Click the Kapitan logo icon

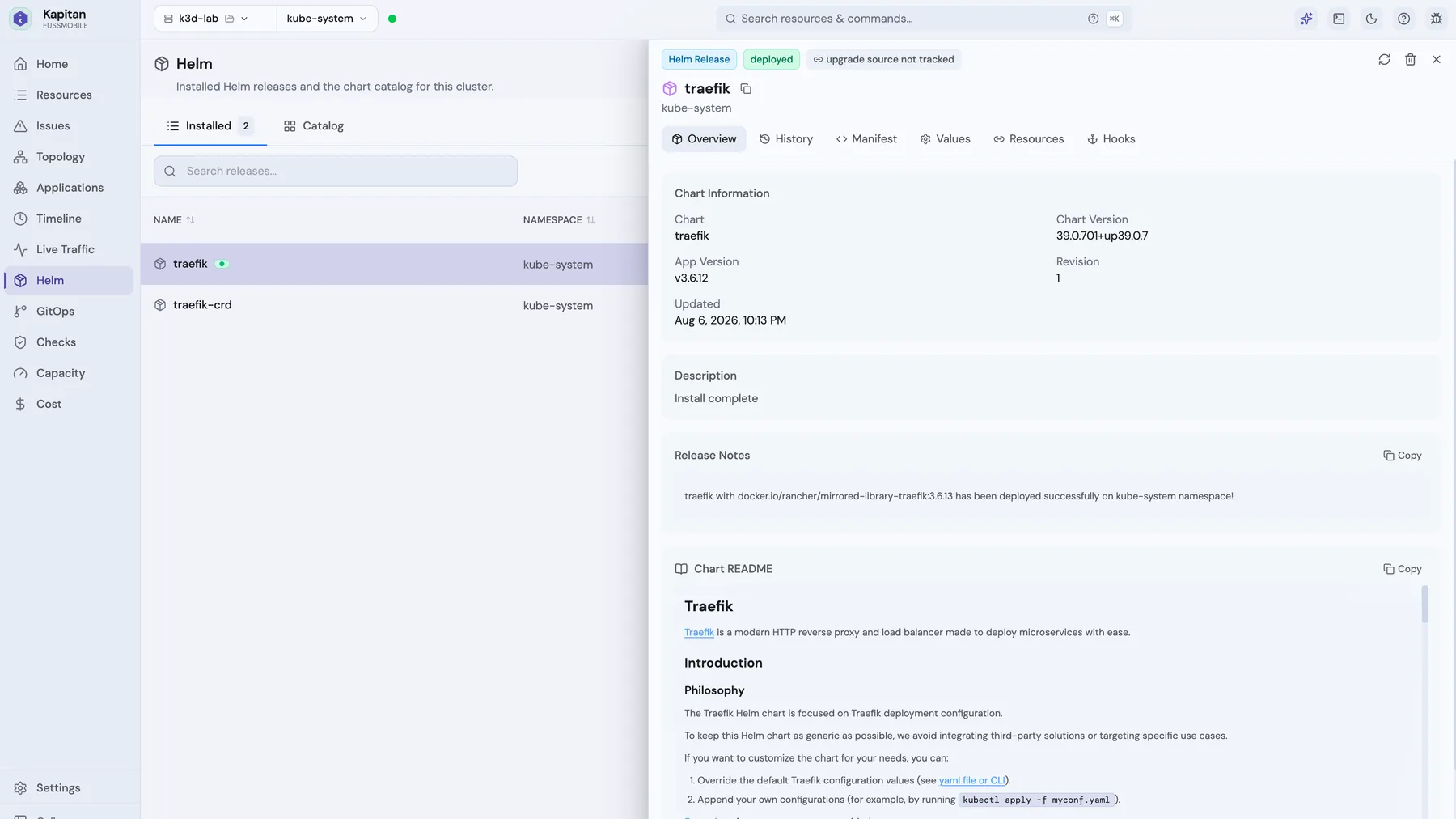point(20,19)
